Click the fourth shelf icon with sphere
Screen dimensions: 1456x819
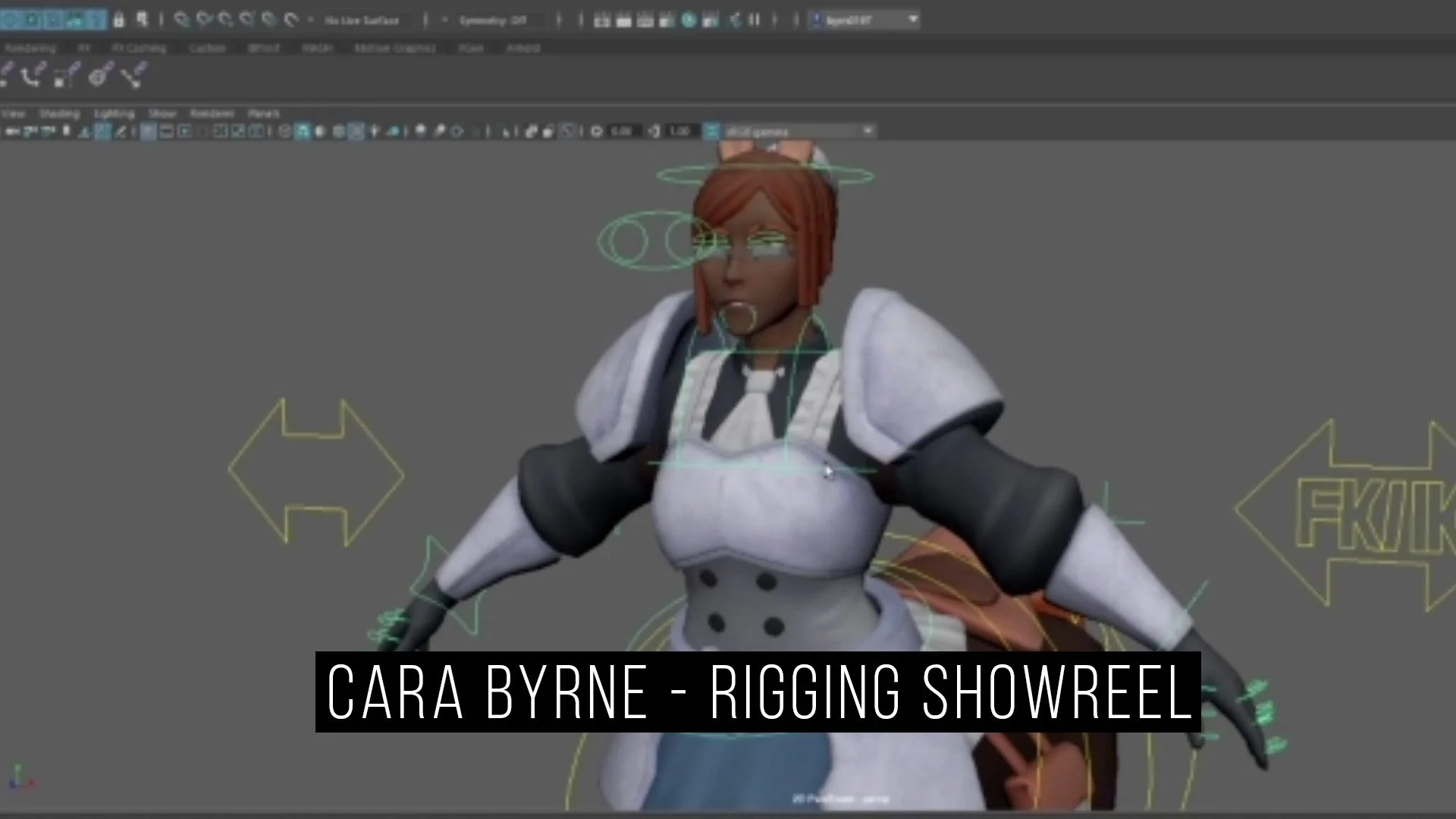[99, 76]
